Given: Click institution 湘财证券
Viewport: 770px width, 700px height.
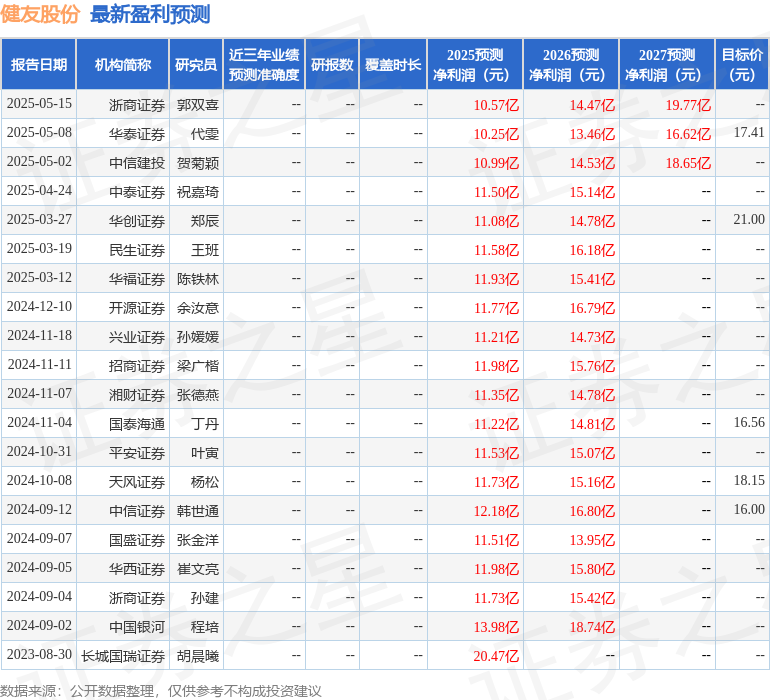Looking at the screenshot, I should click(x=137, y=395).
